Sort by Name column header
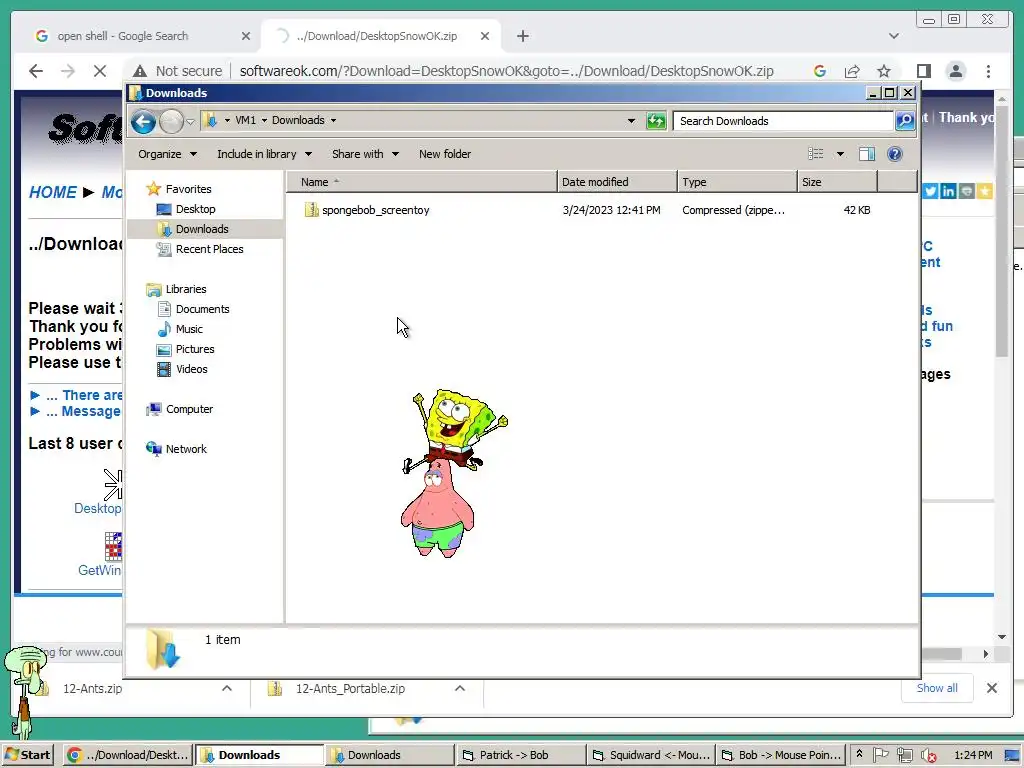 (x=422, y=182)
